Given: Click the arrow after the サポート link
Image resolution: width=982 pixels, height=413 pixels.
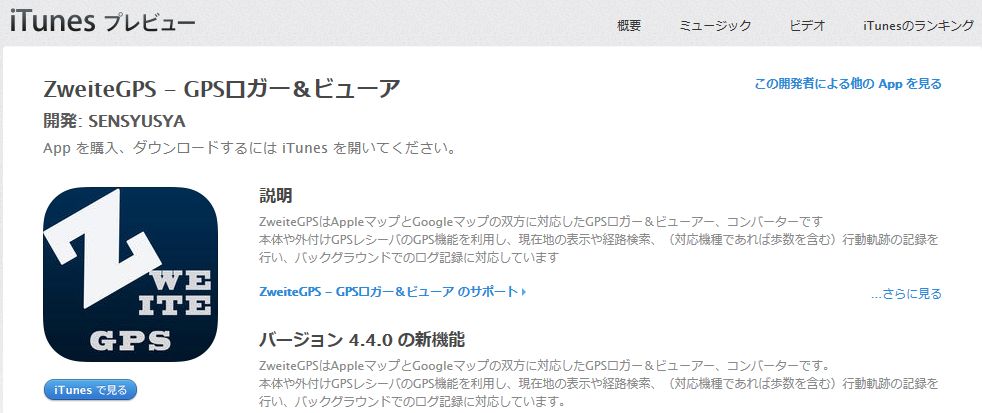Looking at the screenshot, I should [x=524, y=292].
